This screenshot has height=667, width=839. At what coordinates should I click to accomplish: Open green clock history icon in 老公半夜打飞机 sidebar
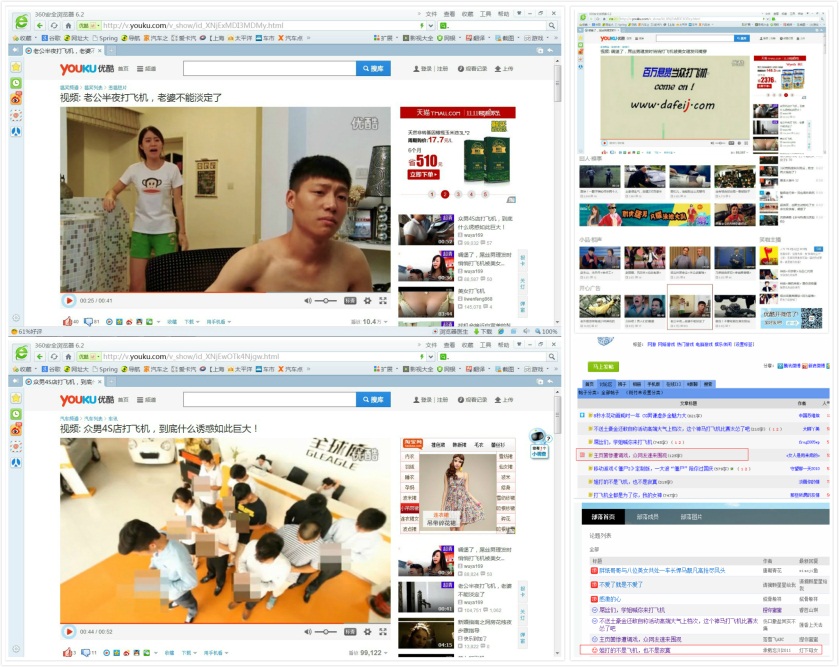pos(16,83)
